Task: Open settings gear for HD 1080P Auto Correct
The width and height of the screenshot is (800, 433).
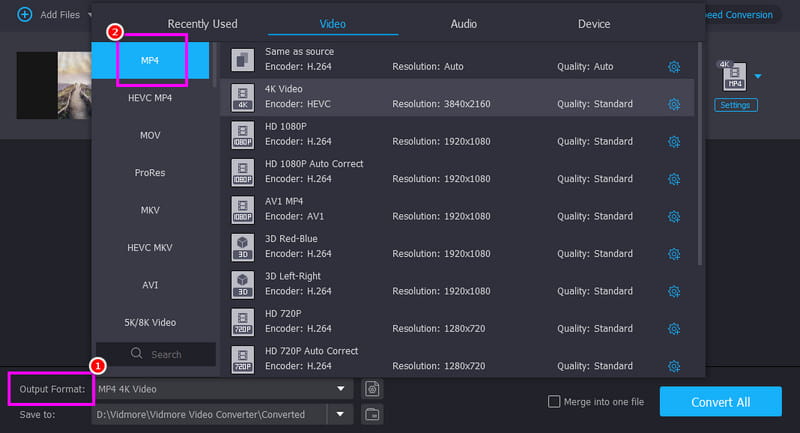Action: 673,179
